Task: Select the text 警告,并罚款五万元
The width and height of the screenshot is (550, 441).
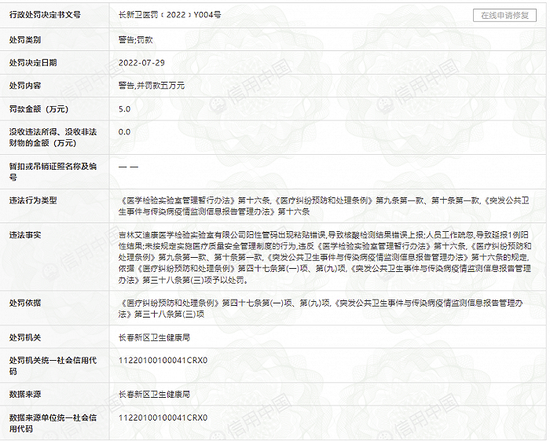Action: [x=152, y=86]
